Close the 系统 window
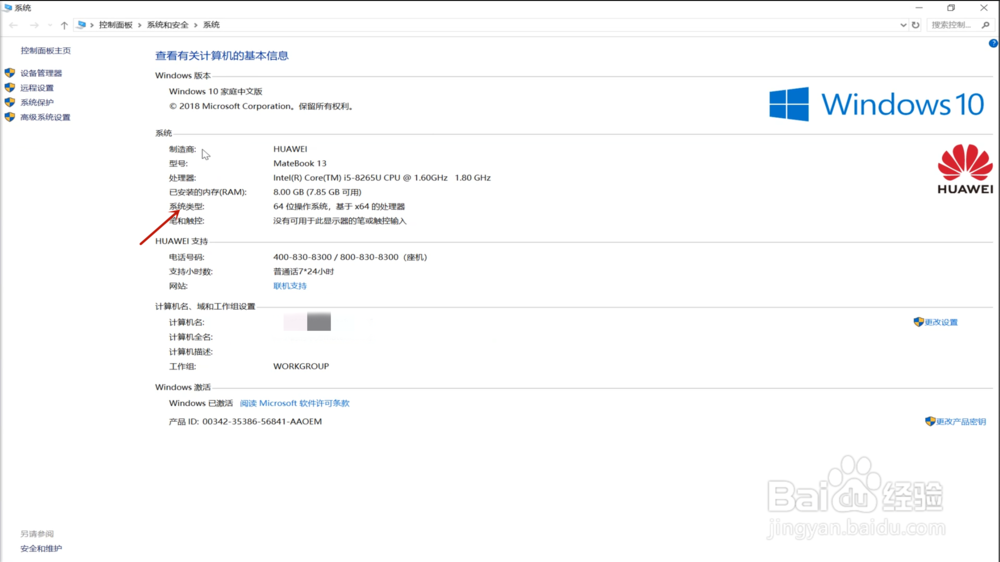The height and width of the screenshot is (562, 1000). pyautogui.click(x=984, y=8)
